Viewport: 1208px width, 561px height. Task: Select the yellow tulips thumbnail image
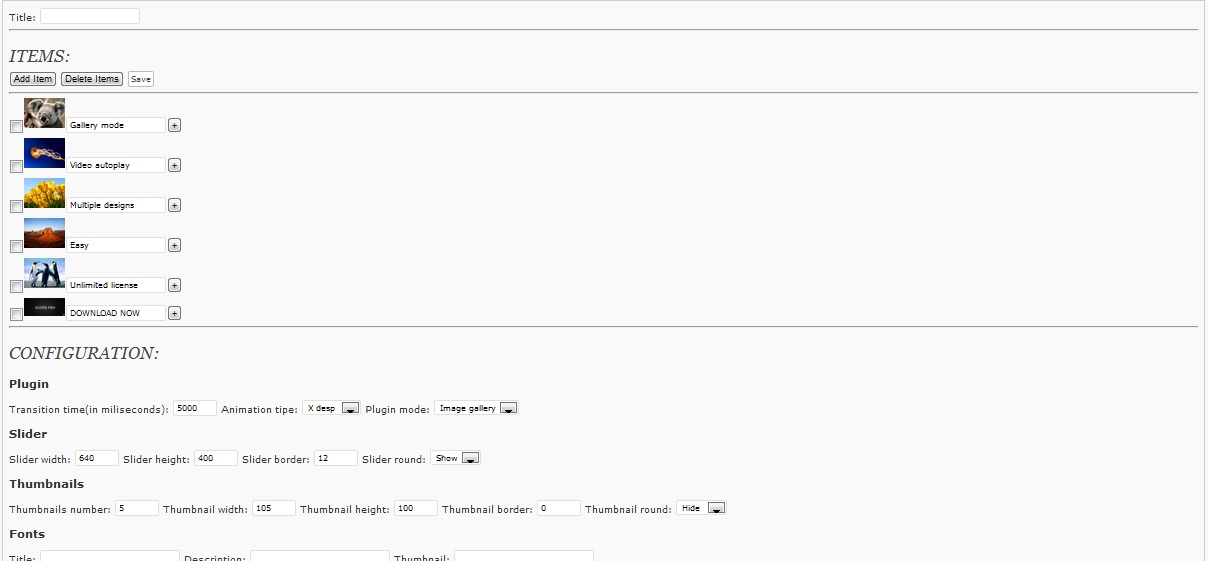click(45, 193)
